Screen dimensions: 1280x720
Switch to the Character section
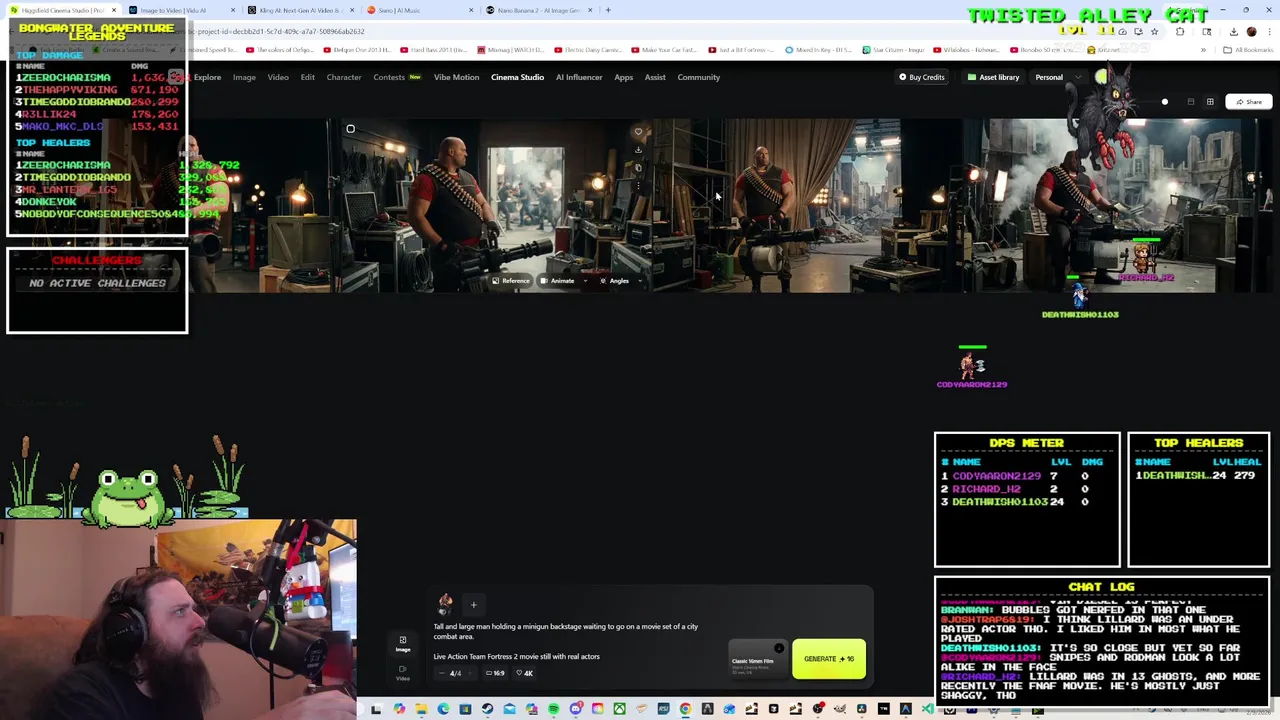[x=344, y=77]
